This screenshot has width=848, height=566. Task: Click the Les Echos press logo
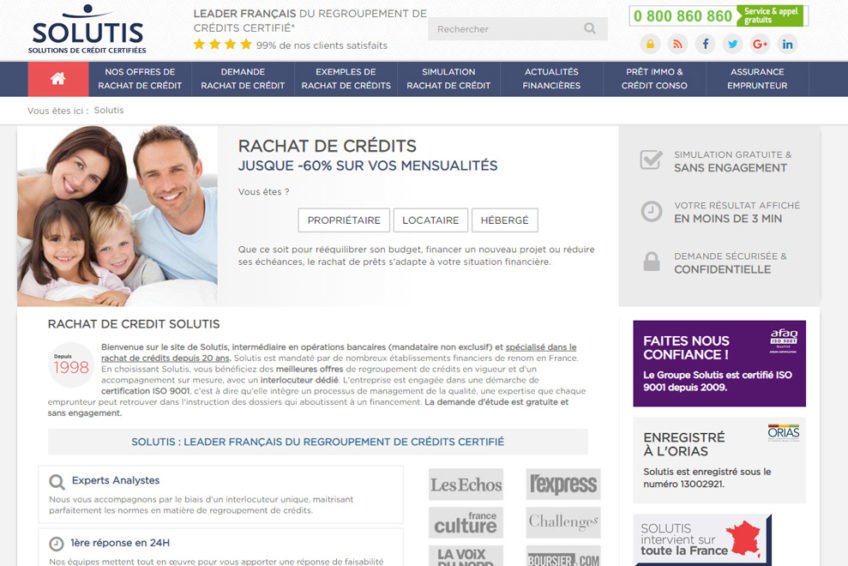click(466, 484)
